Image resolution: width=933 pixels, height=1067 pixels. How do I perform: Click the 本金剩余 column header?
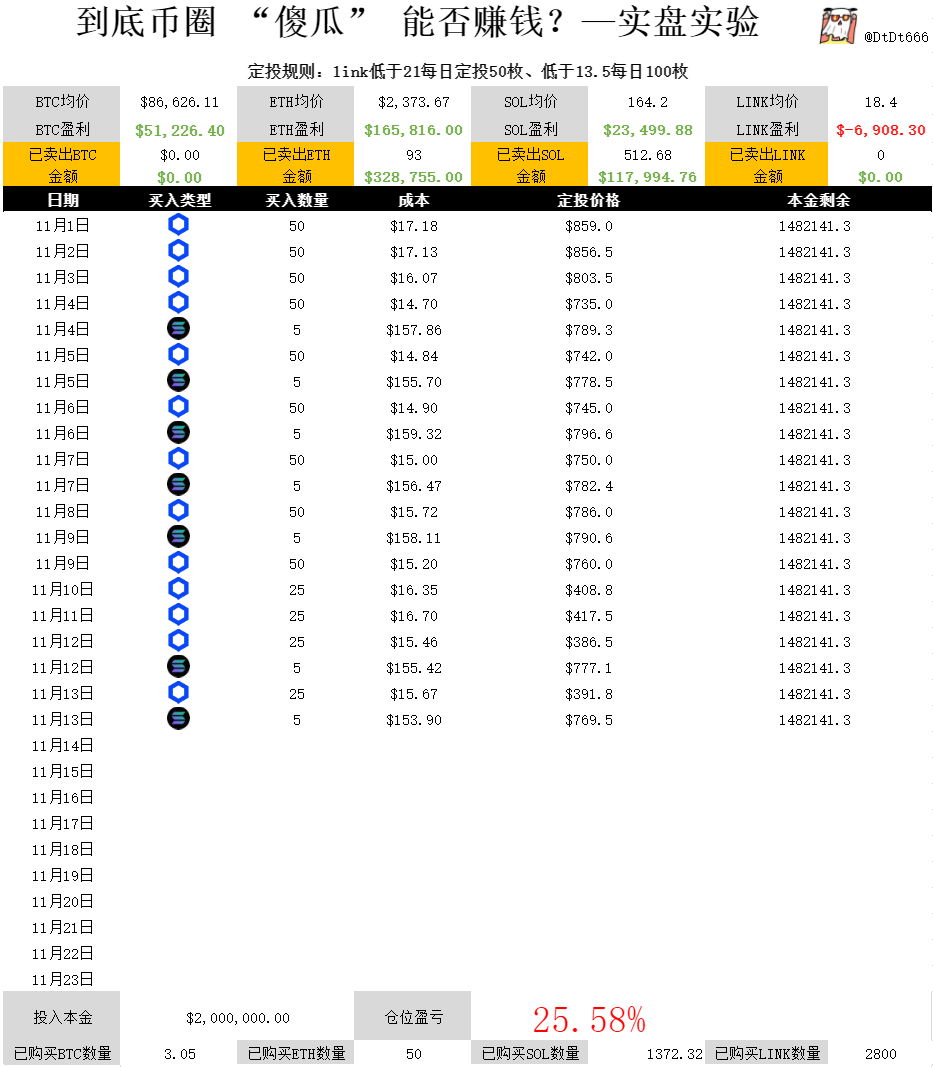(x=819, y=200)
